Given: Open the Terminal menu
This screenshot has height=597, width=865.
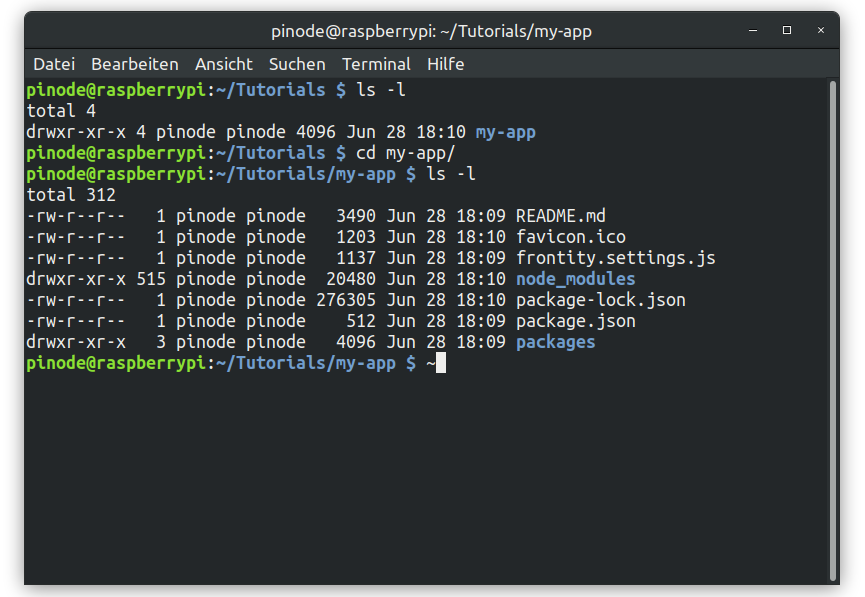Looking at the screenshot, I should click(376, 64).
